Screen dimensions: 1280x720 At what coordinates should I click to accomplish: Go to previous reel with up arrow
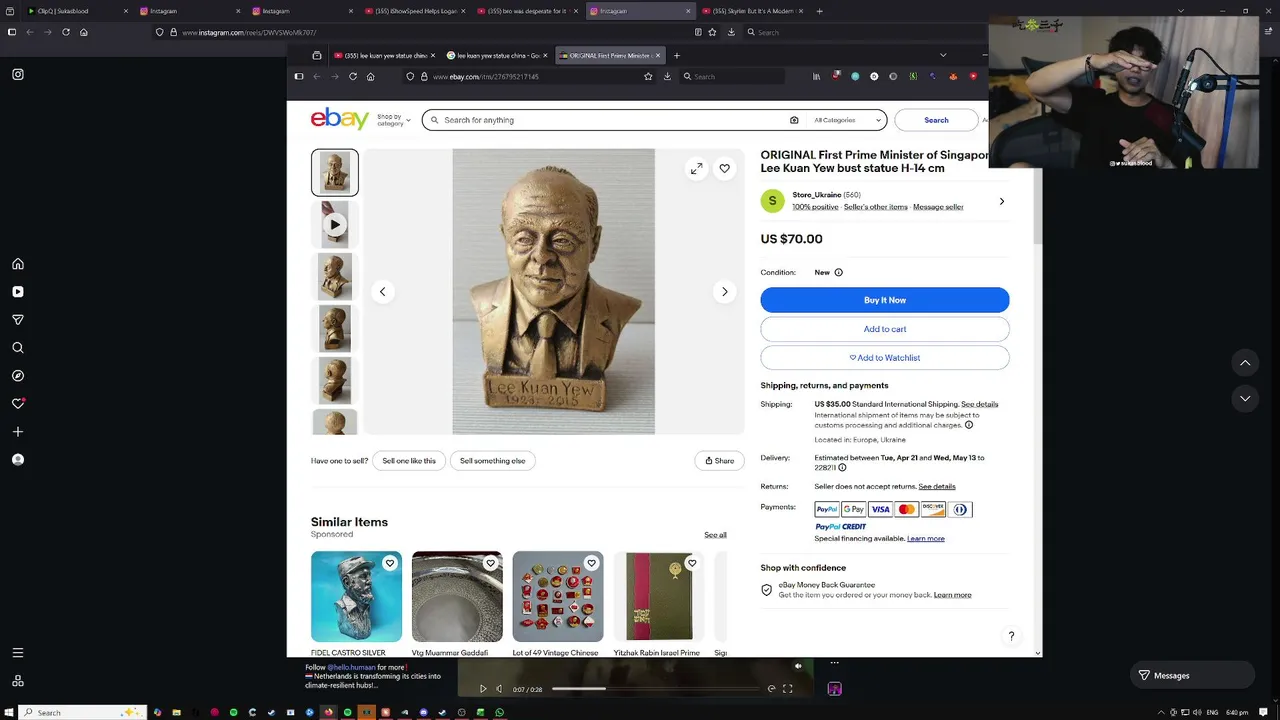tap(1245, 362)
